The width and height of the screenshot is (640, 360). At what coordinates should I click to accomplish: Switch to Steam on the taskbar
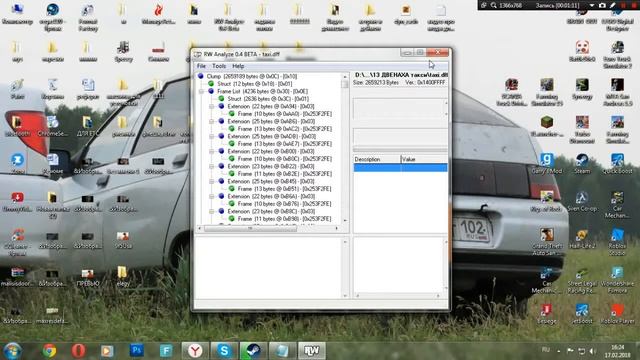click(253, 351)
